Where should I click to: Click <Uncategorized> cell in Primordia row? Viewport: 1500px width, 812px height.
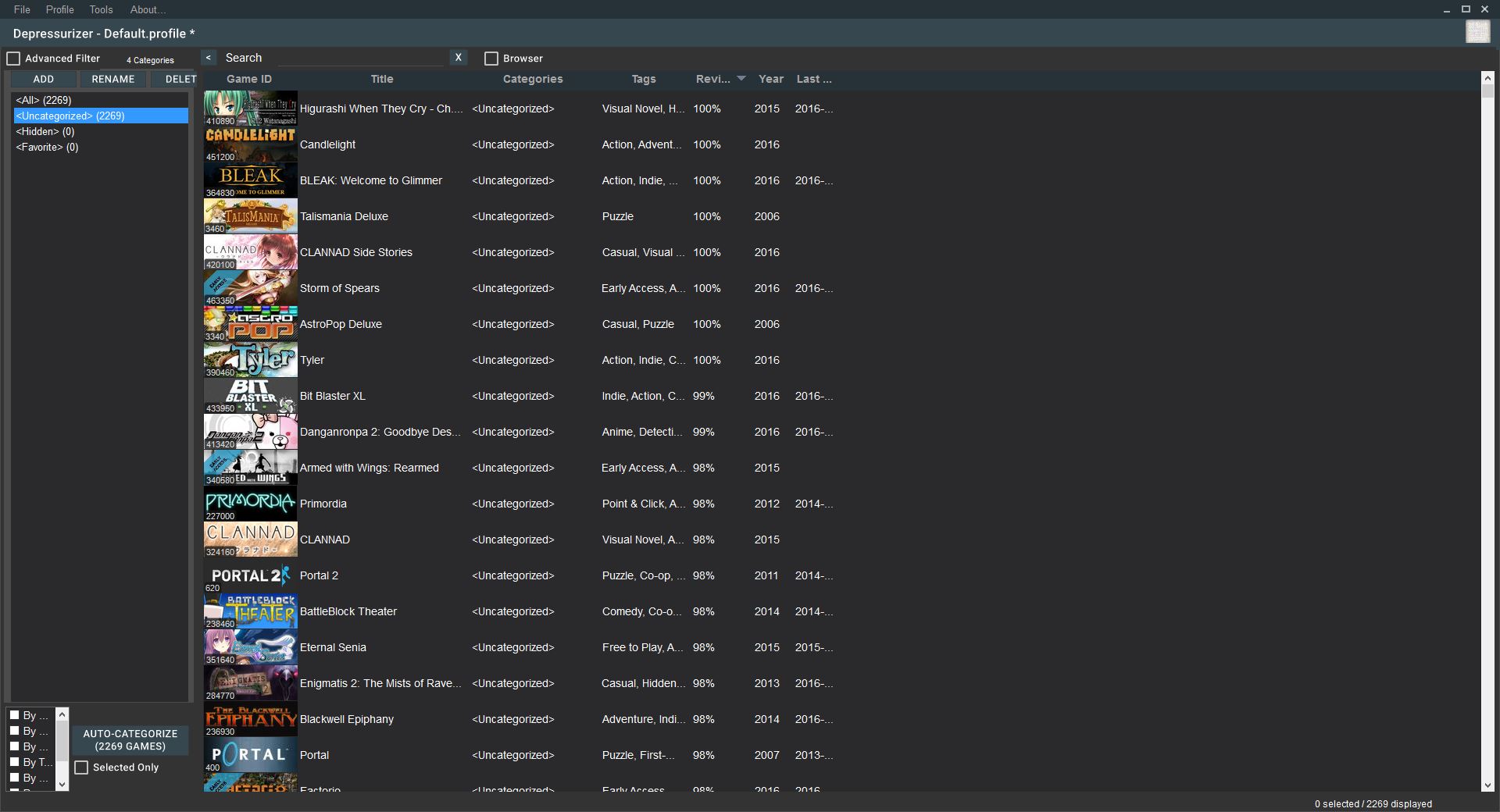pos(512,504)
